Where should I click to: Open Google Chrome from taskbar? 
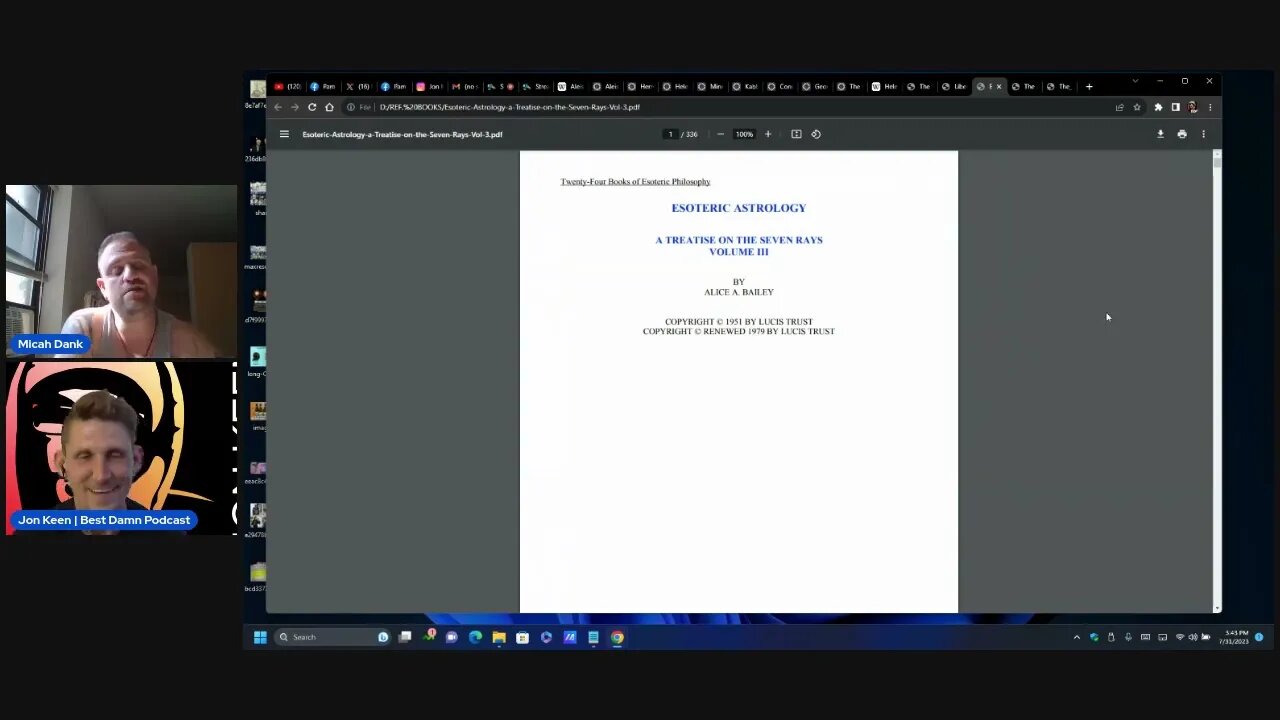[x=617, y=637]
